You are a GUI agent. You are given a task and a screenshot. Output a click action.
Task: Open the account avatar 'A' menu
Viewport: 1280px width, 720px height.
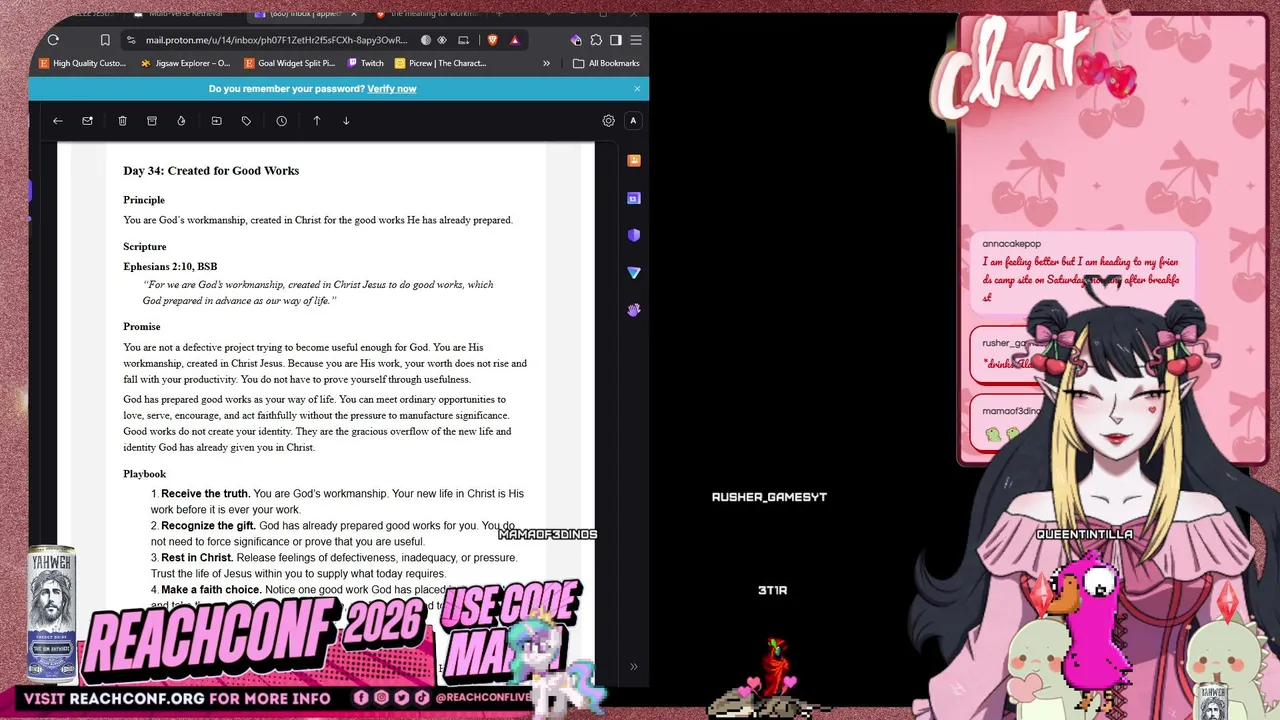[633, 121]
